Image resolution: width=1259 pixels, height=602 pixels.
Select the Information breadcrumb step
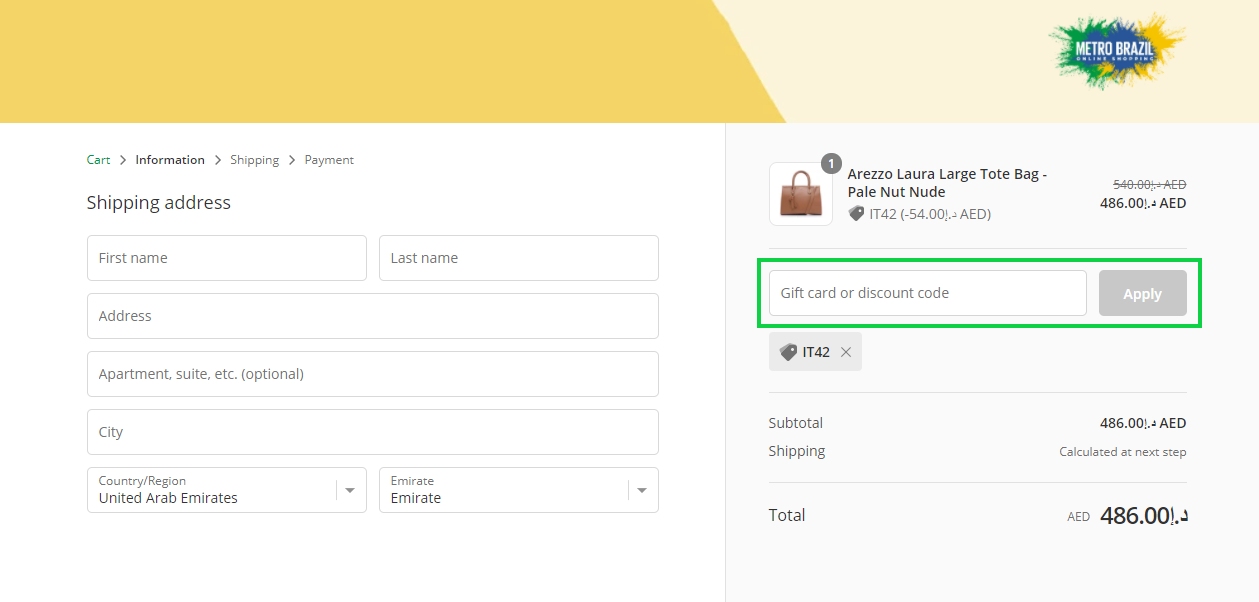[x=170, y=159]
